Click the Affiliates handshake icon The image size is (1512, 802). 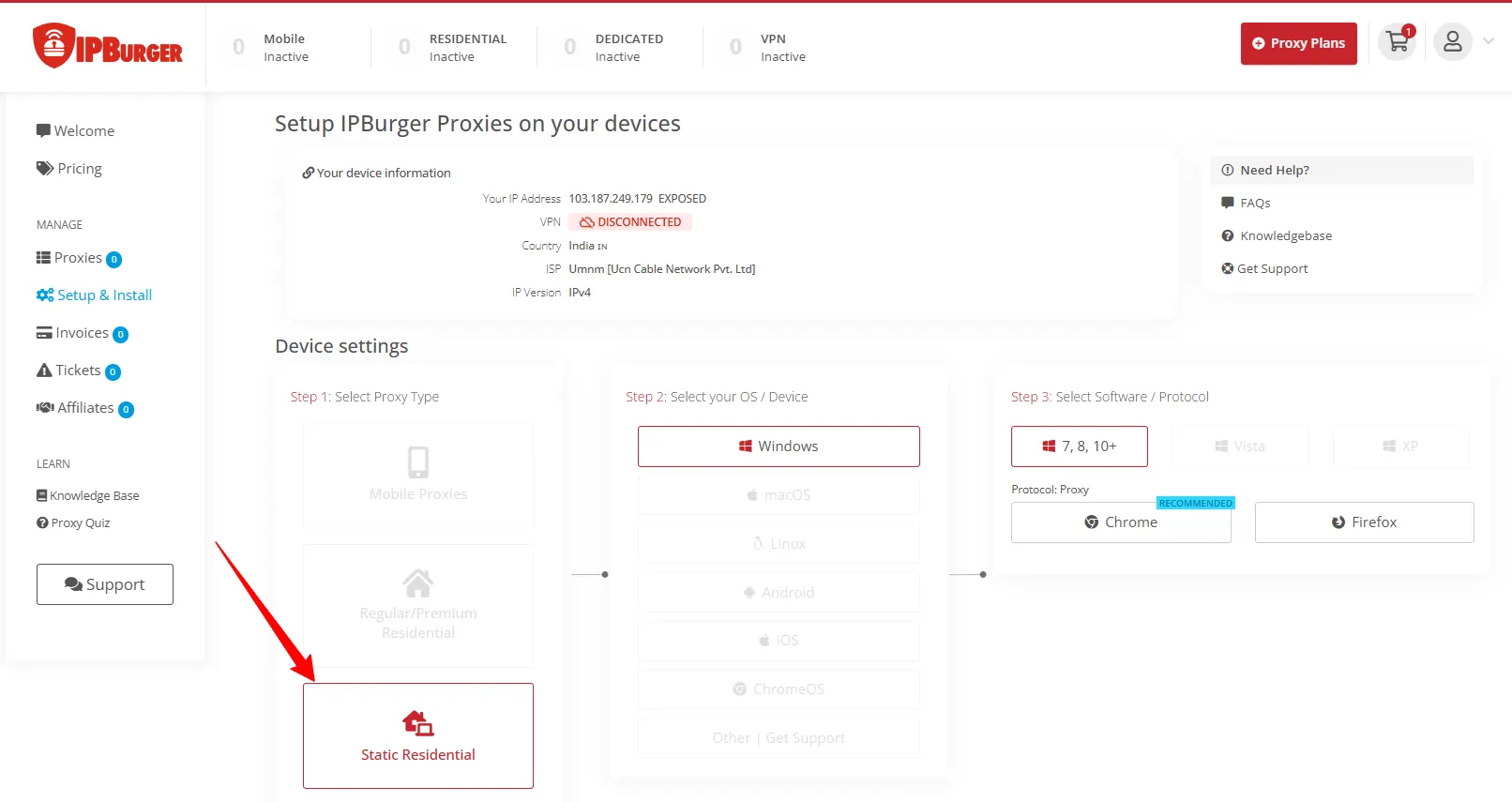pos(45,407)
